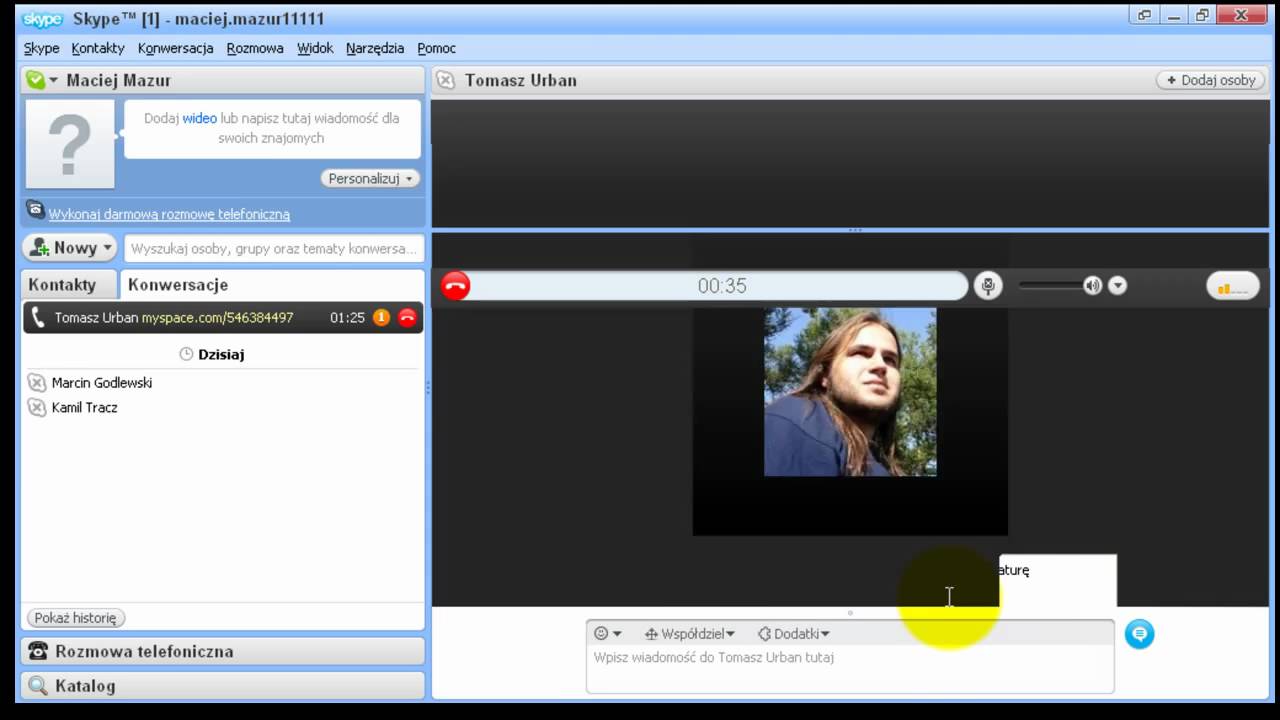Click the message input for Tomasz Urban
Viewport: 1280px width, 720px height.
click(850, 668)
